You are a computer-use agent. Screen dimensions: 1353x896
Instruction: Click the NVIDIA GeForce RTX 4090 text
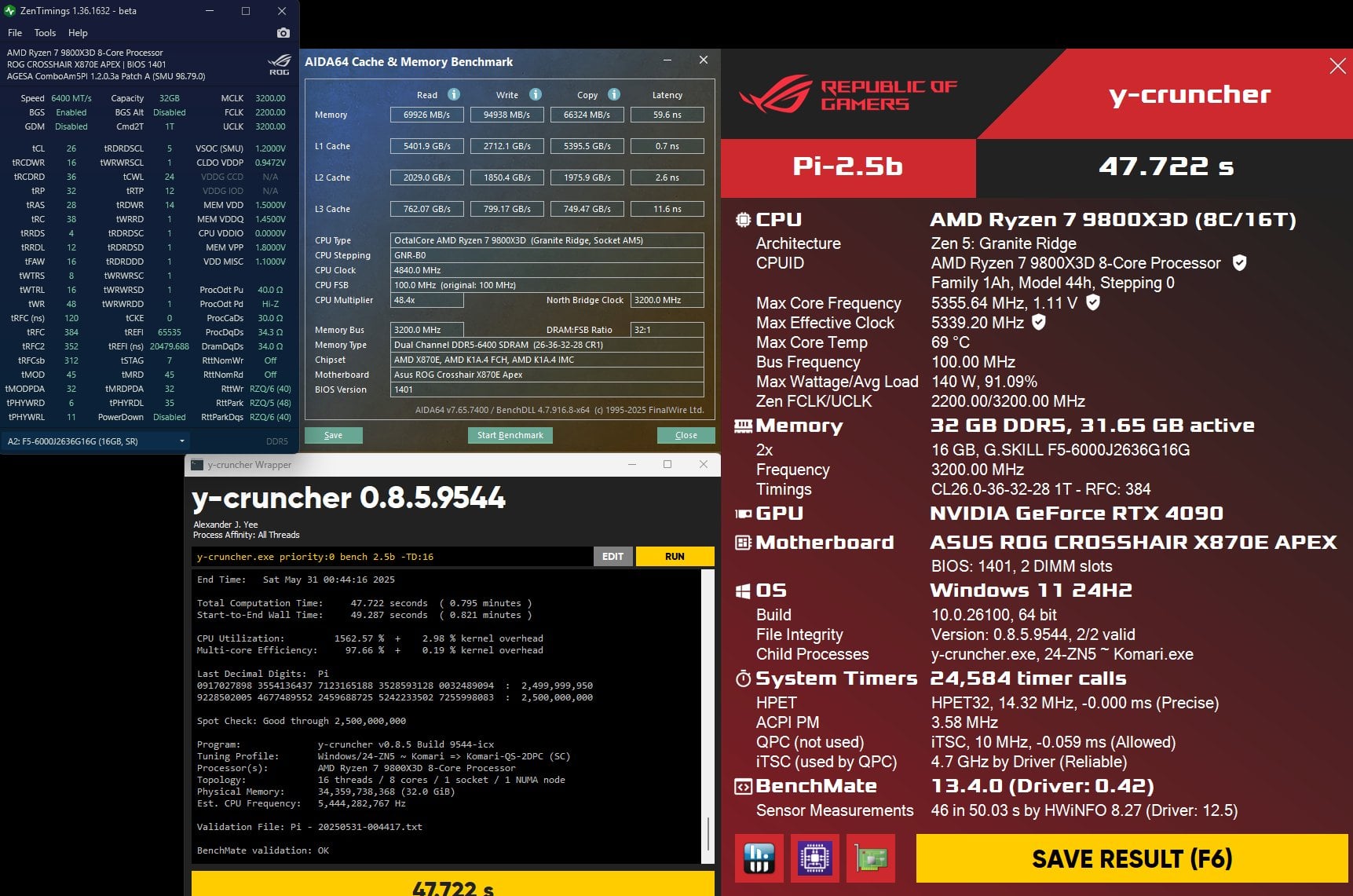[x=1077, y=514]
